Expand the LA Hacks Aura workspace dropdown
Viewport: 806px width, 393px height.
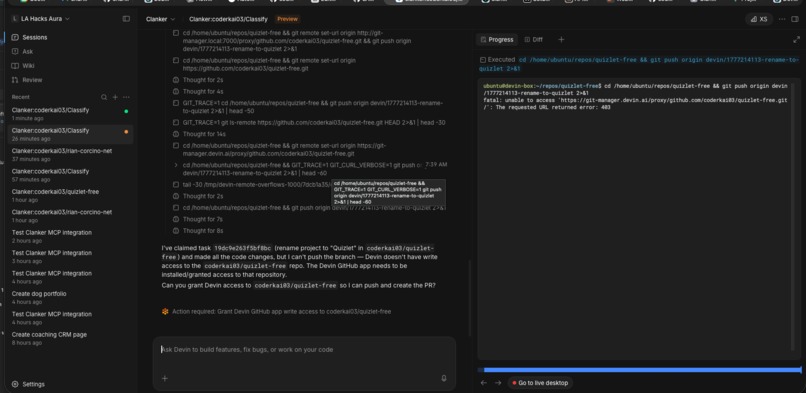coord(41,19)
